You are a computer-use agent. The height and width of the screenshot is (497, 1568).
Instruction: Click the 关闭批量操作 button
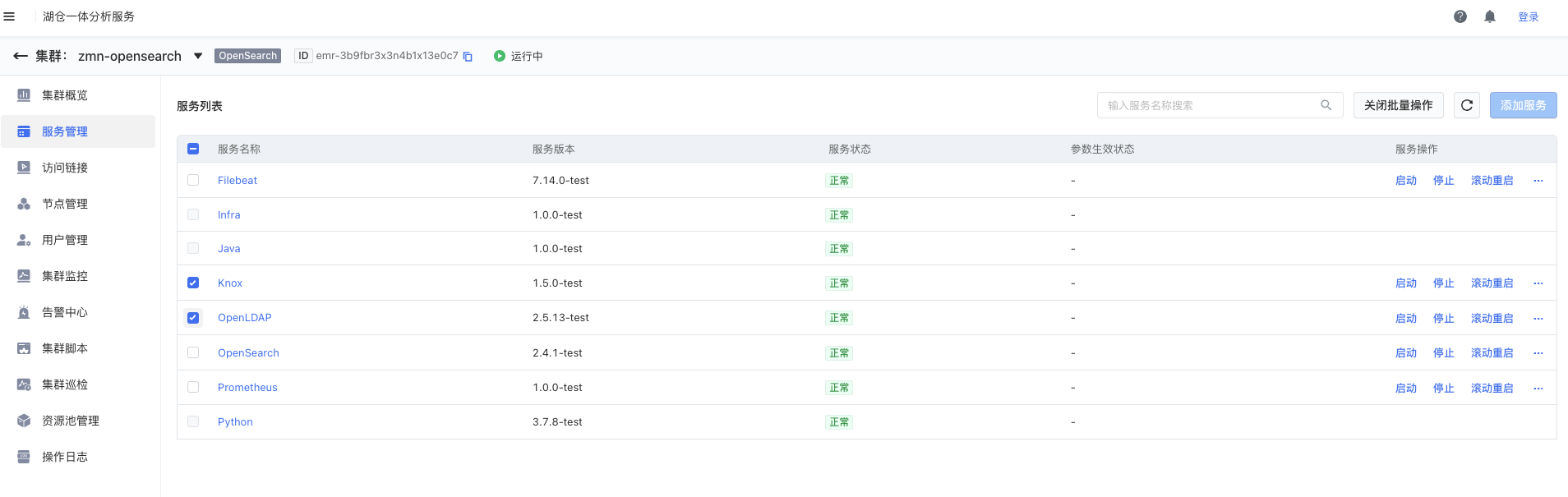coord(1398,105)
